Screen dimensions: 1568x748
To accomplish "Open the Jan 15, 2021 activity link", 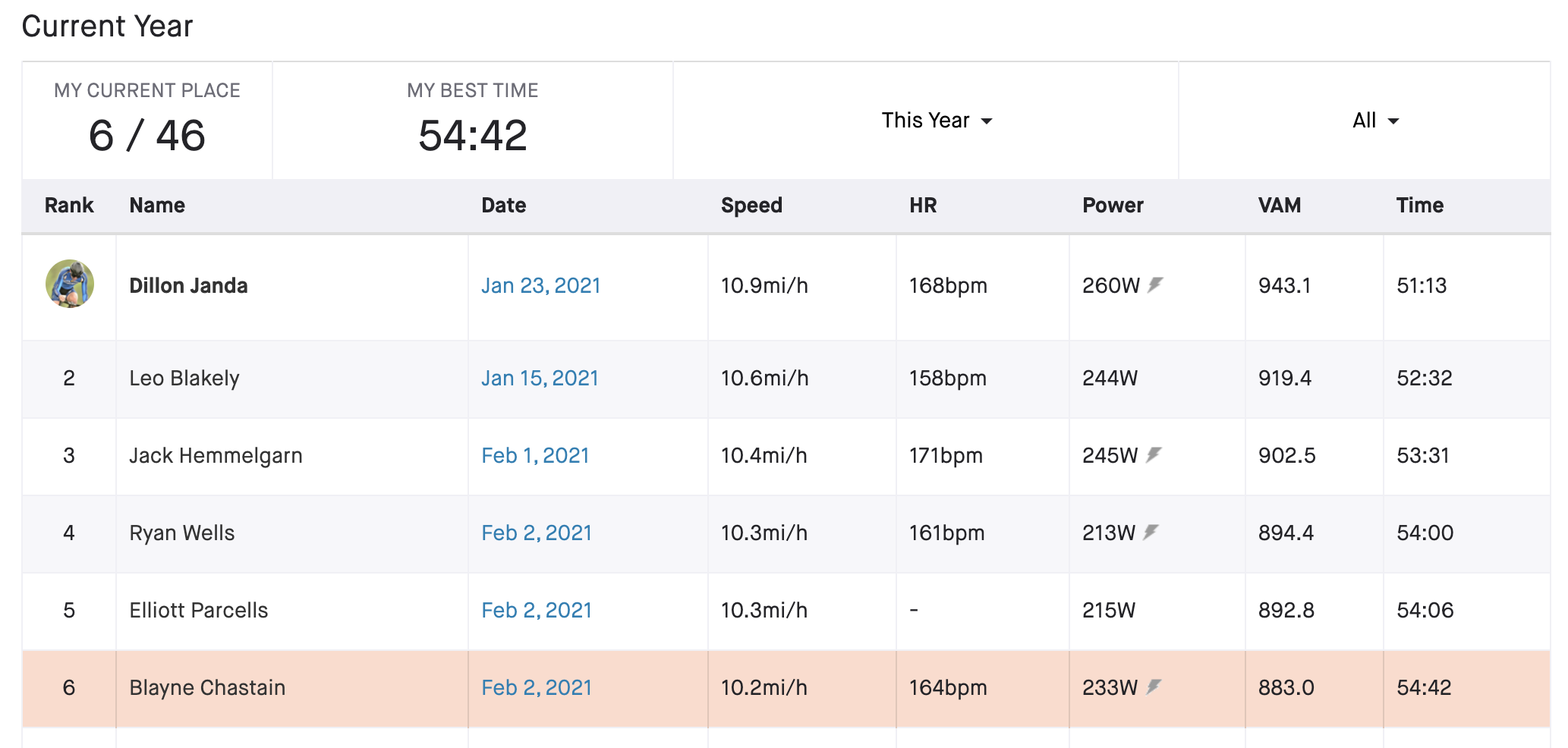I will (x=540, y=378).
